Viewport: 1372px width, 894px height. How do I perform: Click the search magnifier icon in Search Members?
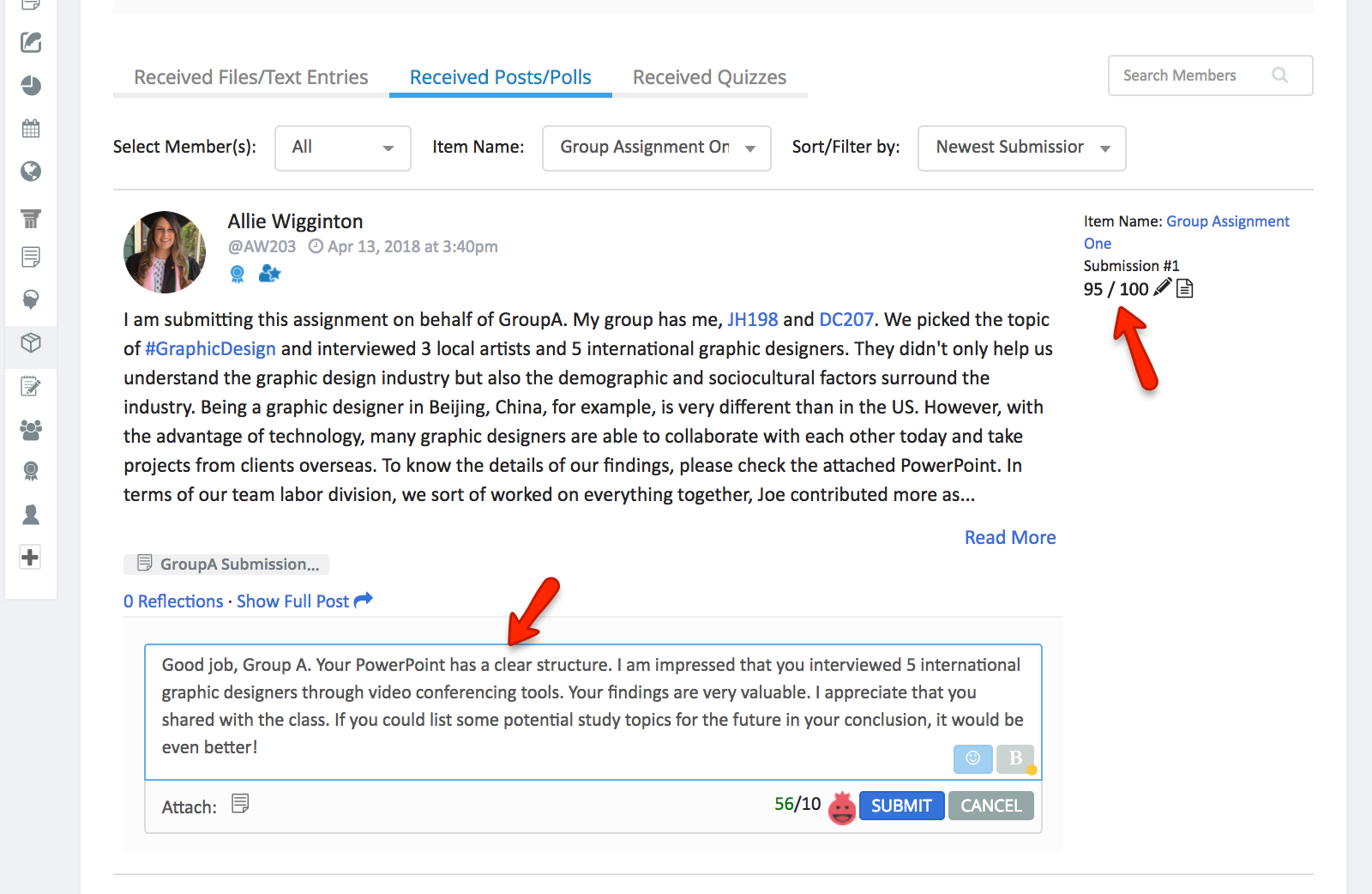tap(1280, 76)
